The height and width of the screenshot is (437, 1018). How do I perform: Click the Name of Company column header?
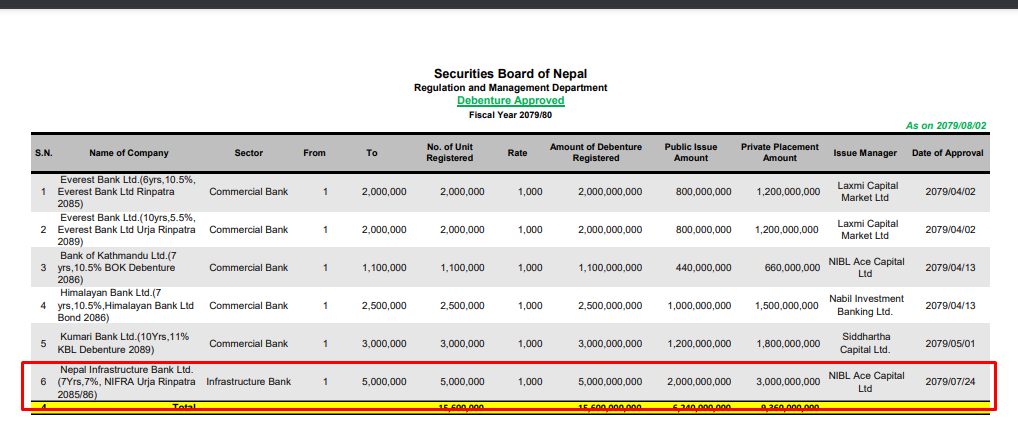pyautogui.click(x=129, y=153)
